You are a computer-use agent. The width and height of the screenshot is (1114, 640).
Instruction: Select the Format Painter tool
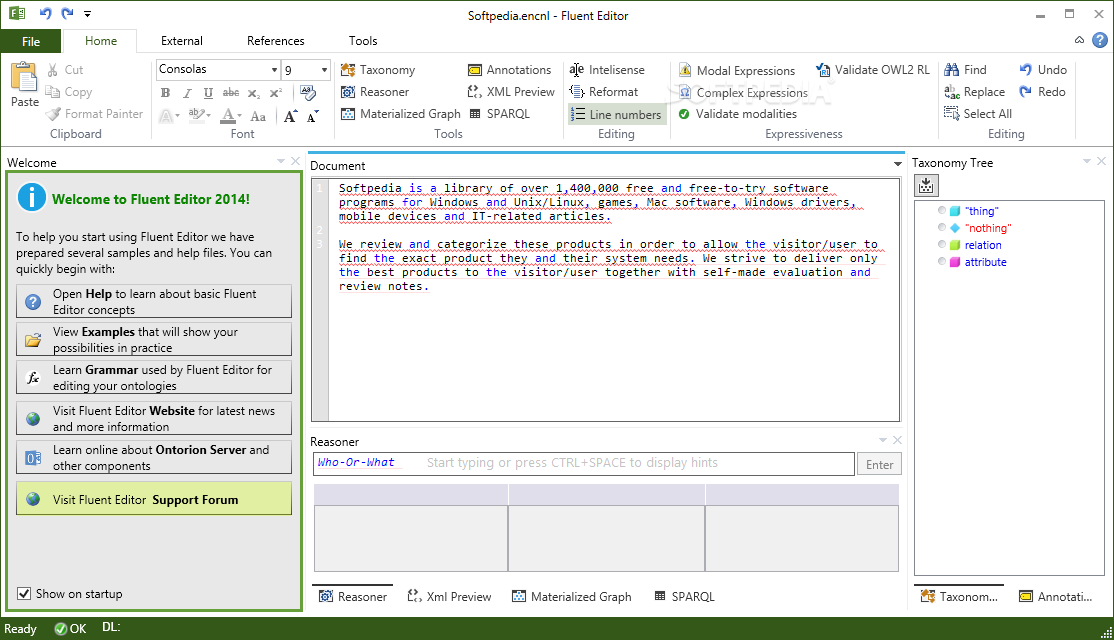(x=94, y=114)
